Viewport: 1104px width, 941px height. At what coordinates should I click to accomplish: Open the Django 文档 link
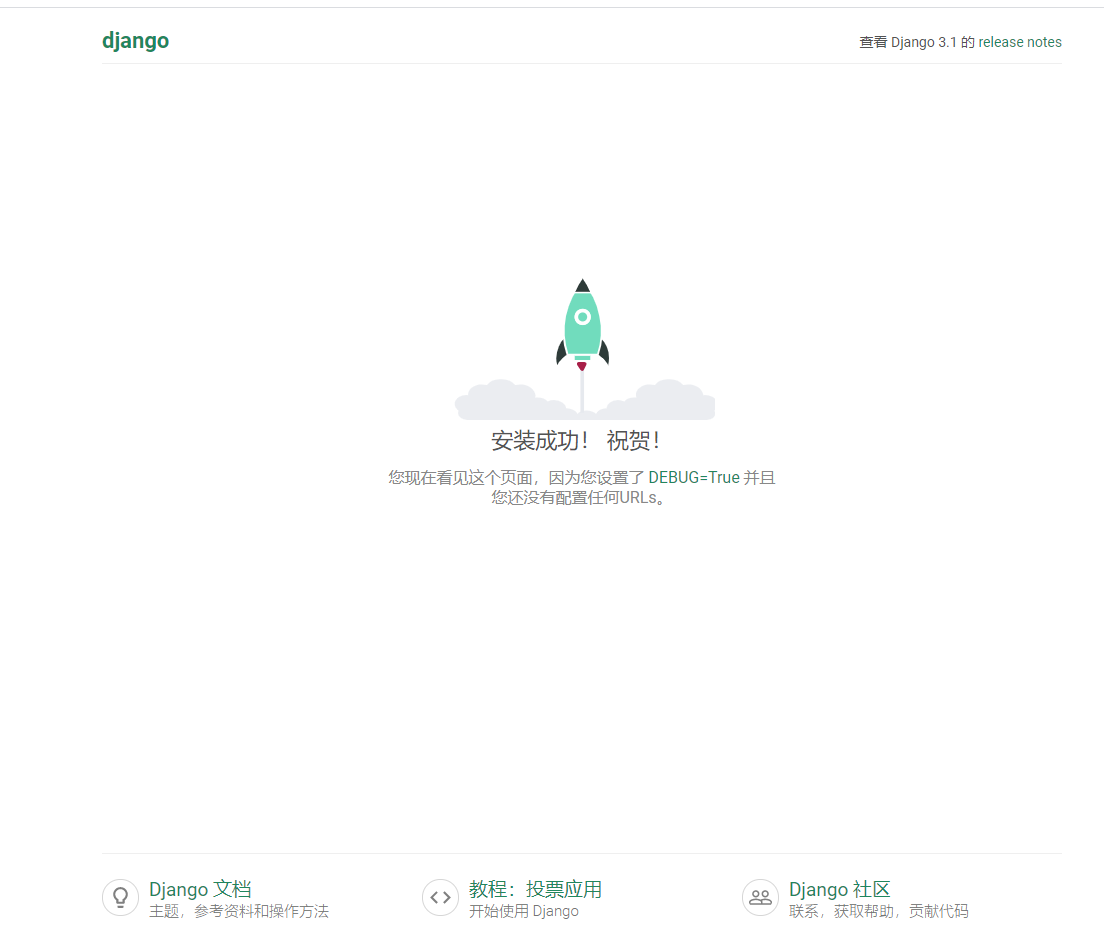pos(200,889)
